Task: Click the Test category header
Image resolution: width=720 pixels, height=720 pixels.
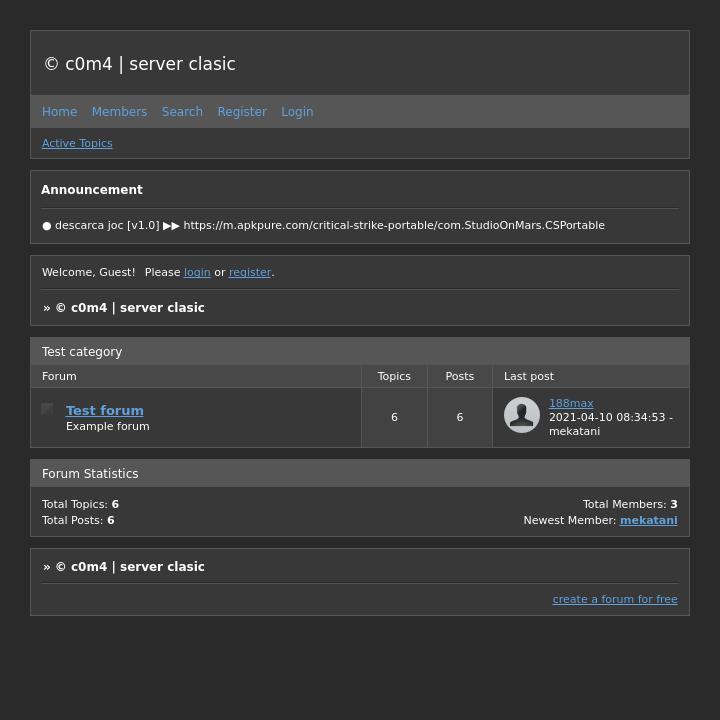Action: pos(82,352)
